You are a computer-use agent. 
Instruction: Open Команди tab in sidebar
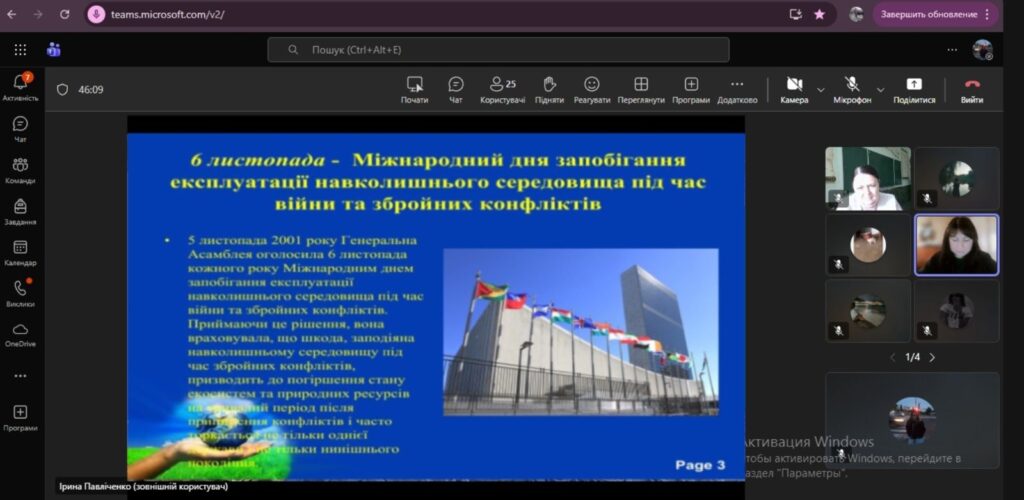(x=20, y=170)
